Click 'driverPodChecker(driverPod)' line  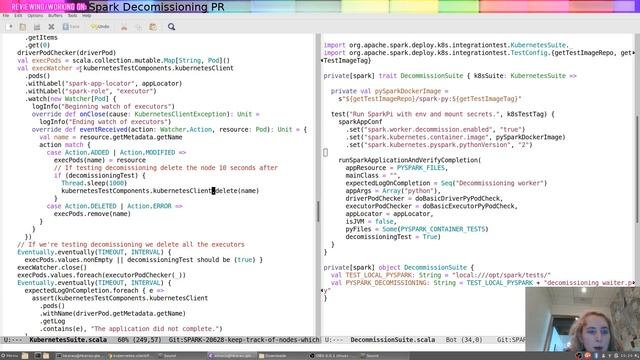[67, 53]
